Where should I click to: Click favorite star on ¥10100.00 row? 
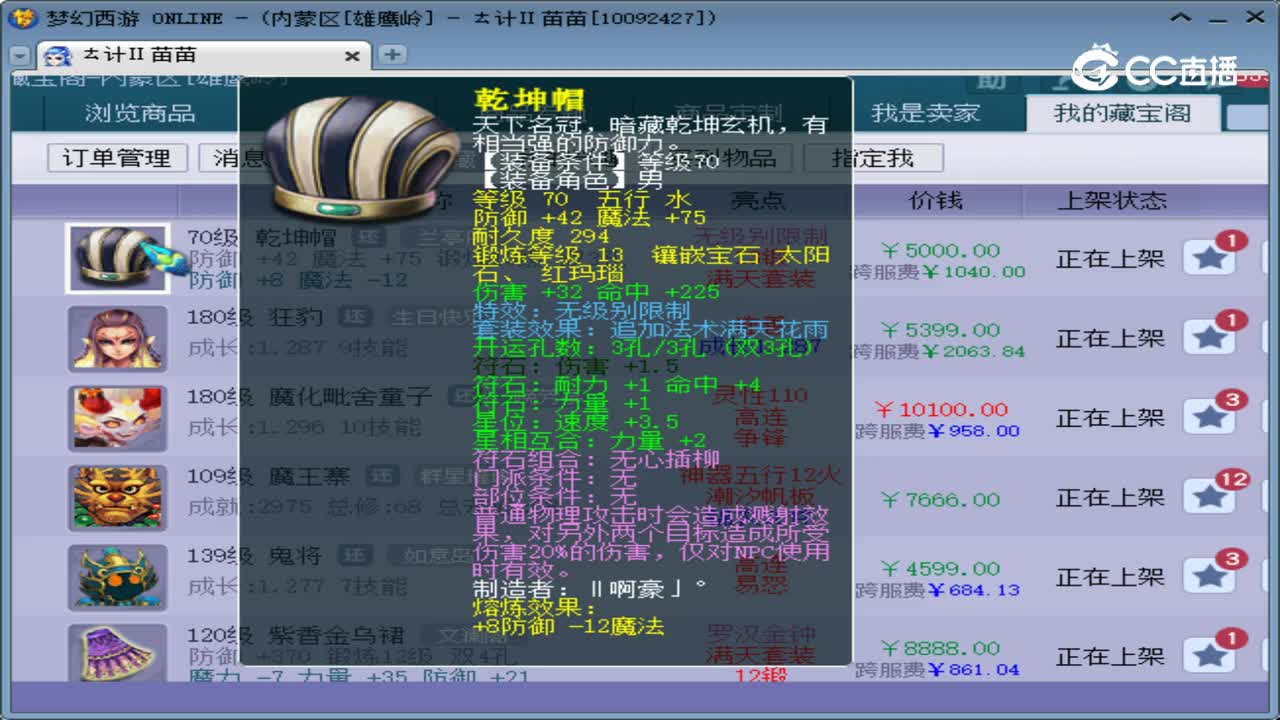tap(1209, 418)
